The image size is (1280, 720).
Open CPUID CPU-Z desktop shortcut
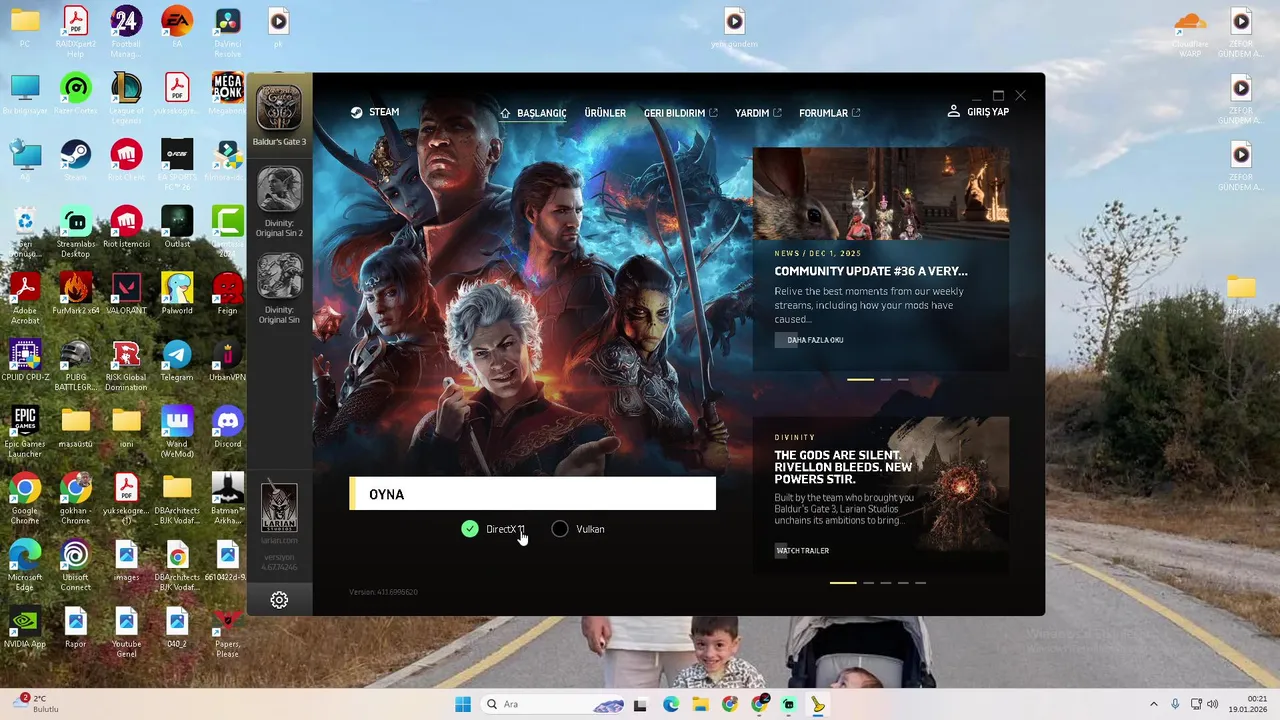point(25,360)
